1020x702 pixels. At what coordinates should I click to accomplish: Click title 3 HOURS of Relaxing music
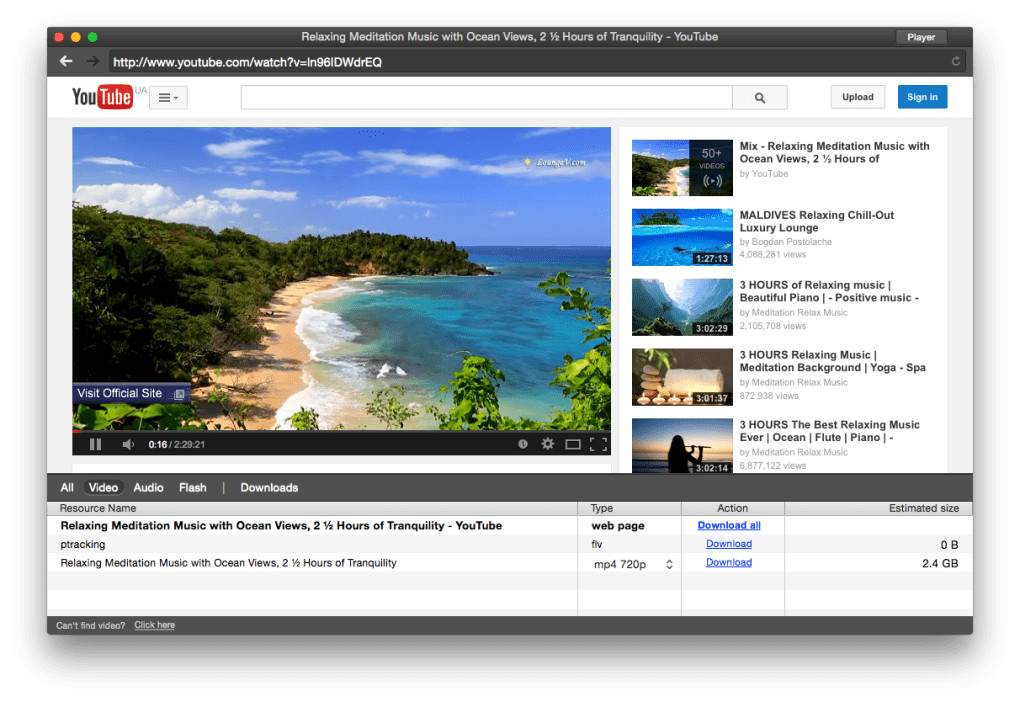[x=829, y=291]
